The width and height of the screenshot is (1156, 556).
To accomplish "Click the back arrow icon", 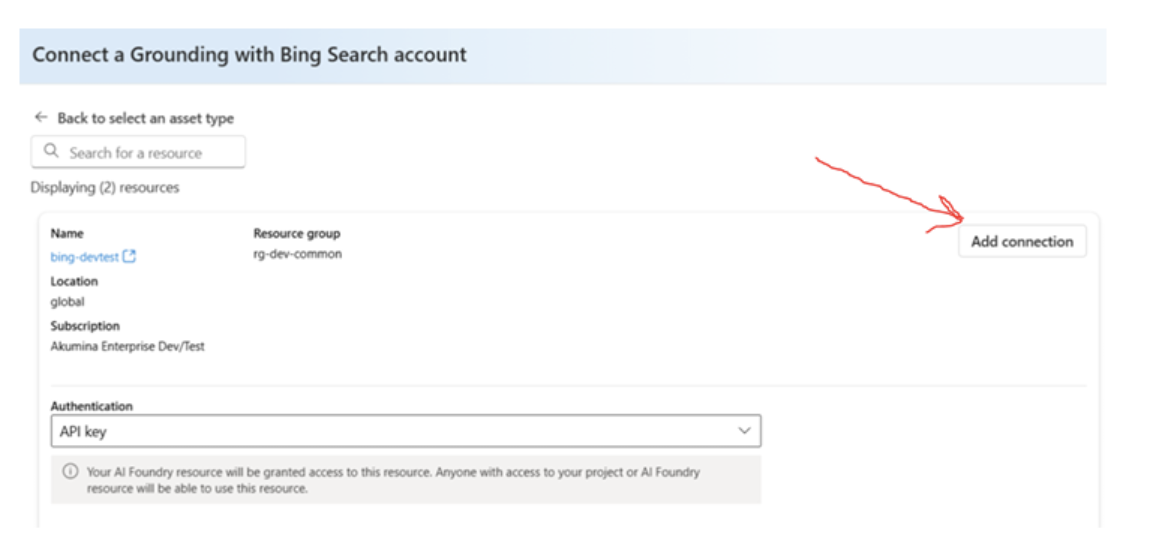I will pyautogui.click(x=41, y=117).
